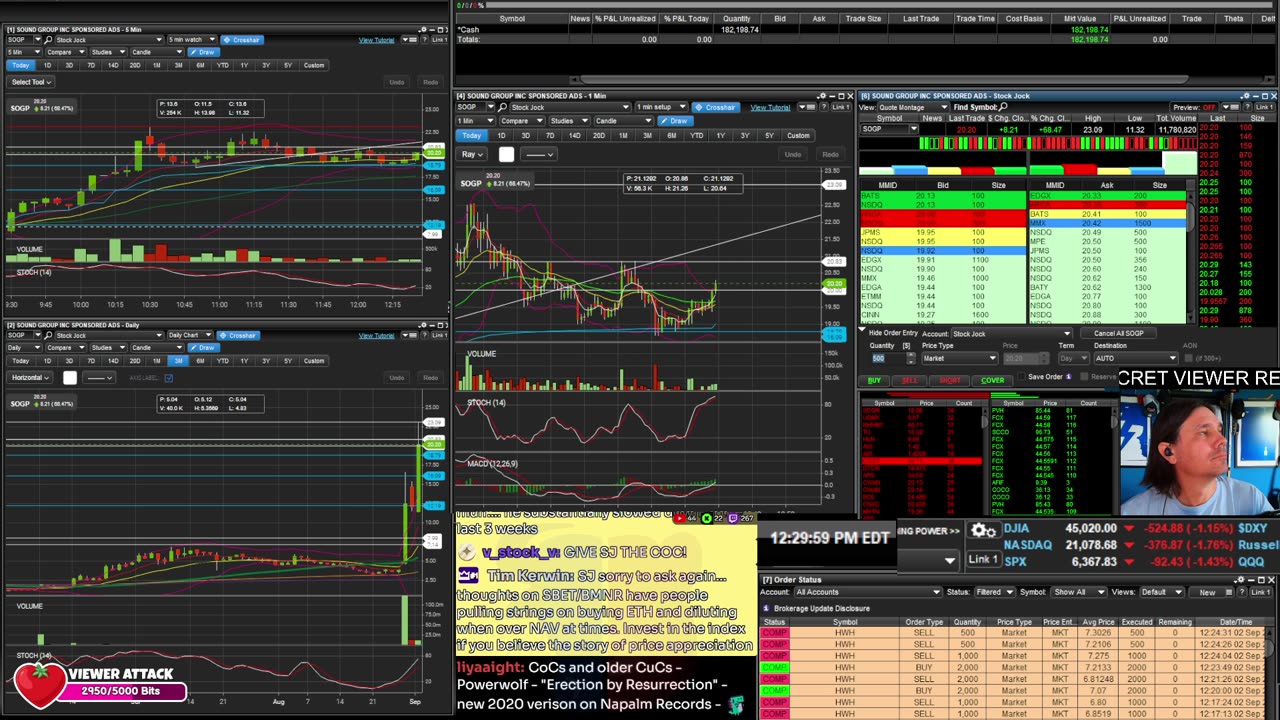Open the panel layout menu icon in 5 Min chart
Screen dimensions: 1280x720
point(409,40)
